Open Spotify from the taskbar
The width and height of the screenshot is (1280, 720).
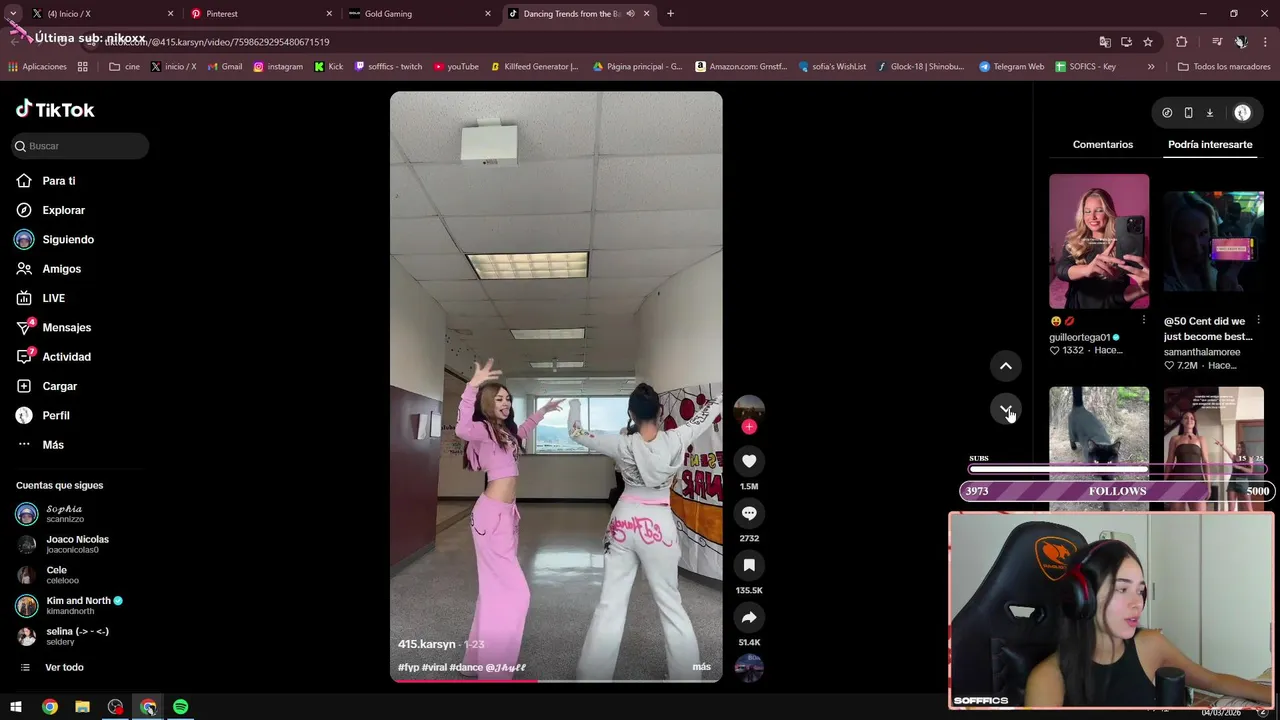tap(181, 707)
